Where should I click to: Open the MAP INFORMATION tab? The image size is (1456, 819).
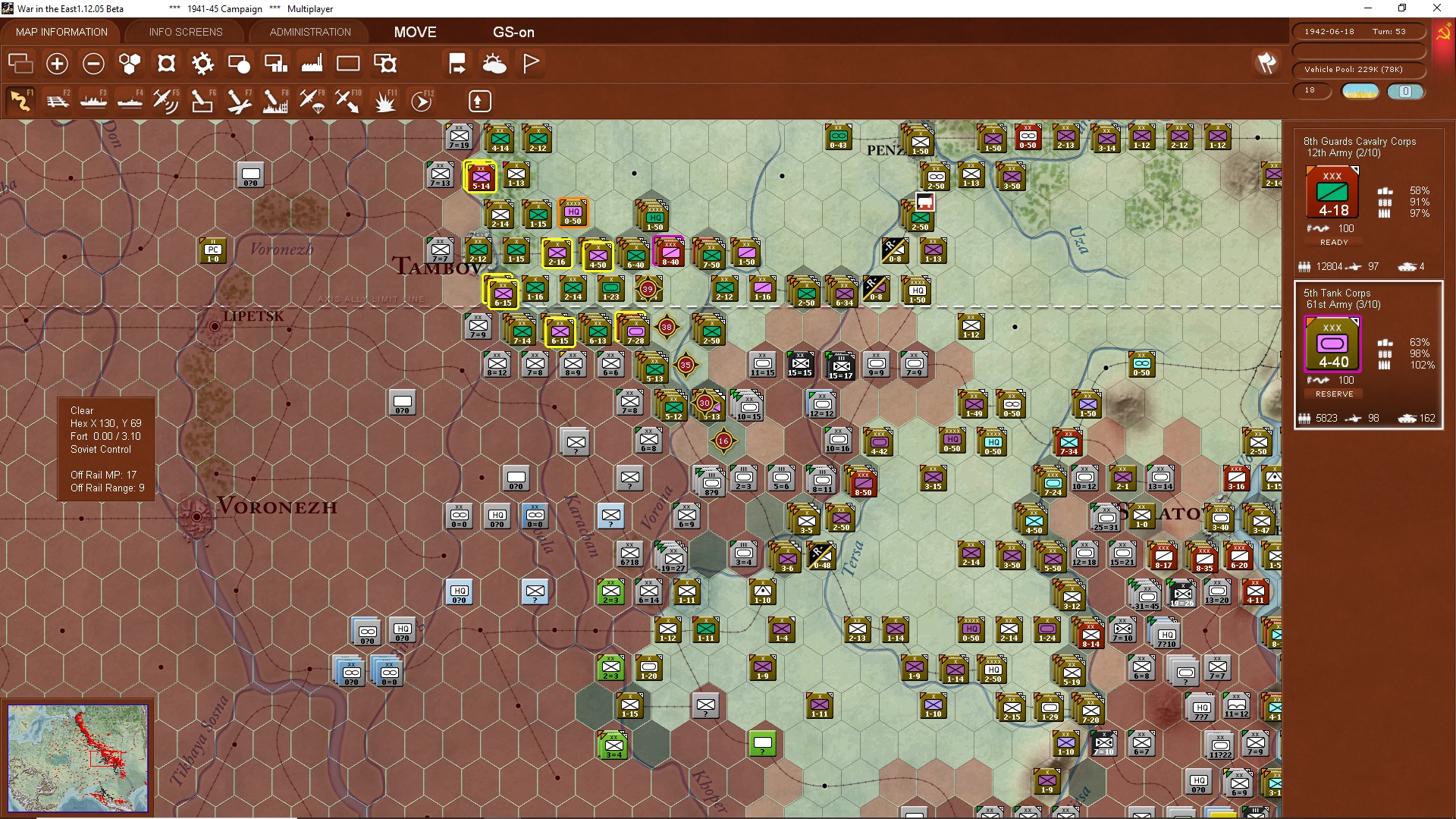click(61, 32)
